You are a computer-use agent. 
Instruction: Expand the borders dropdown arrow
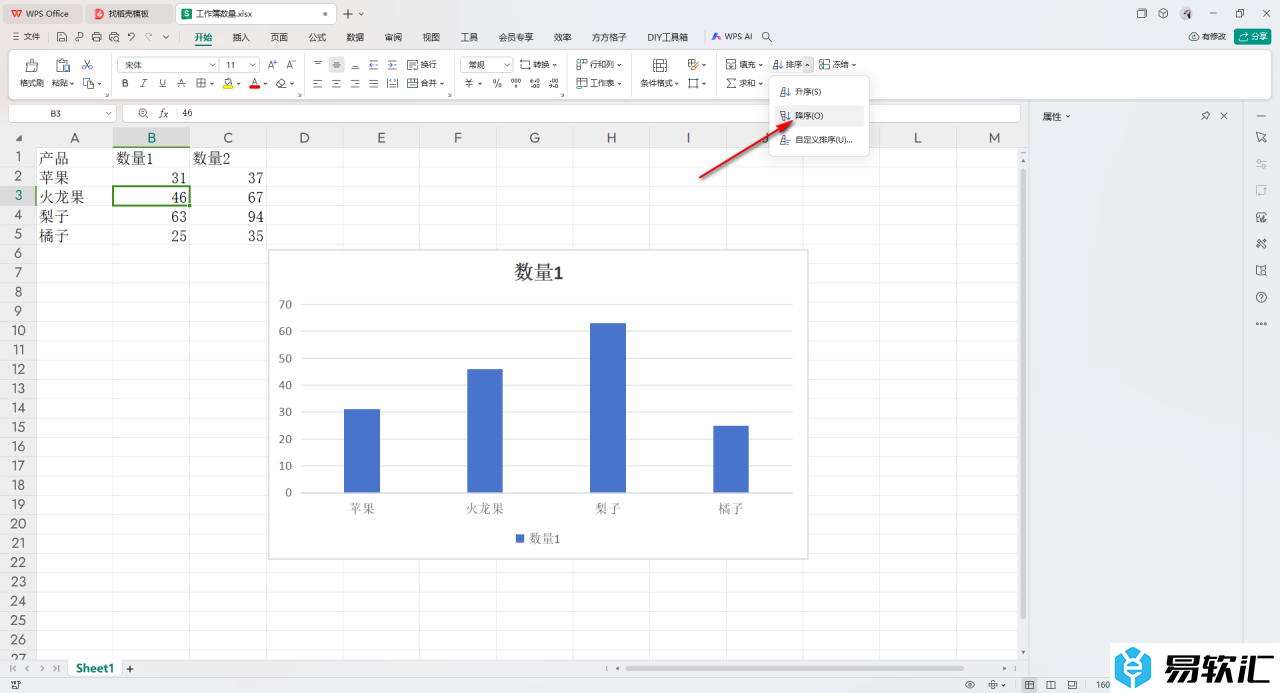pos(213,84)
